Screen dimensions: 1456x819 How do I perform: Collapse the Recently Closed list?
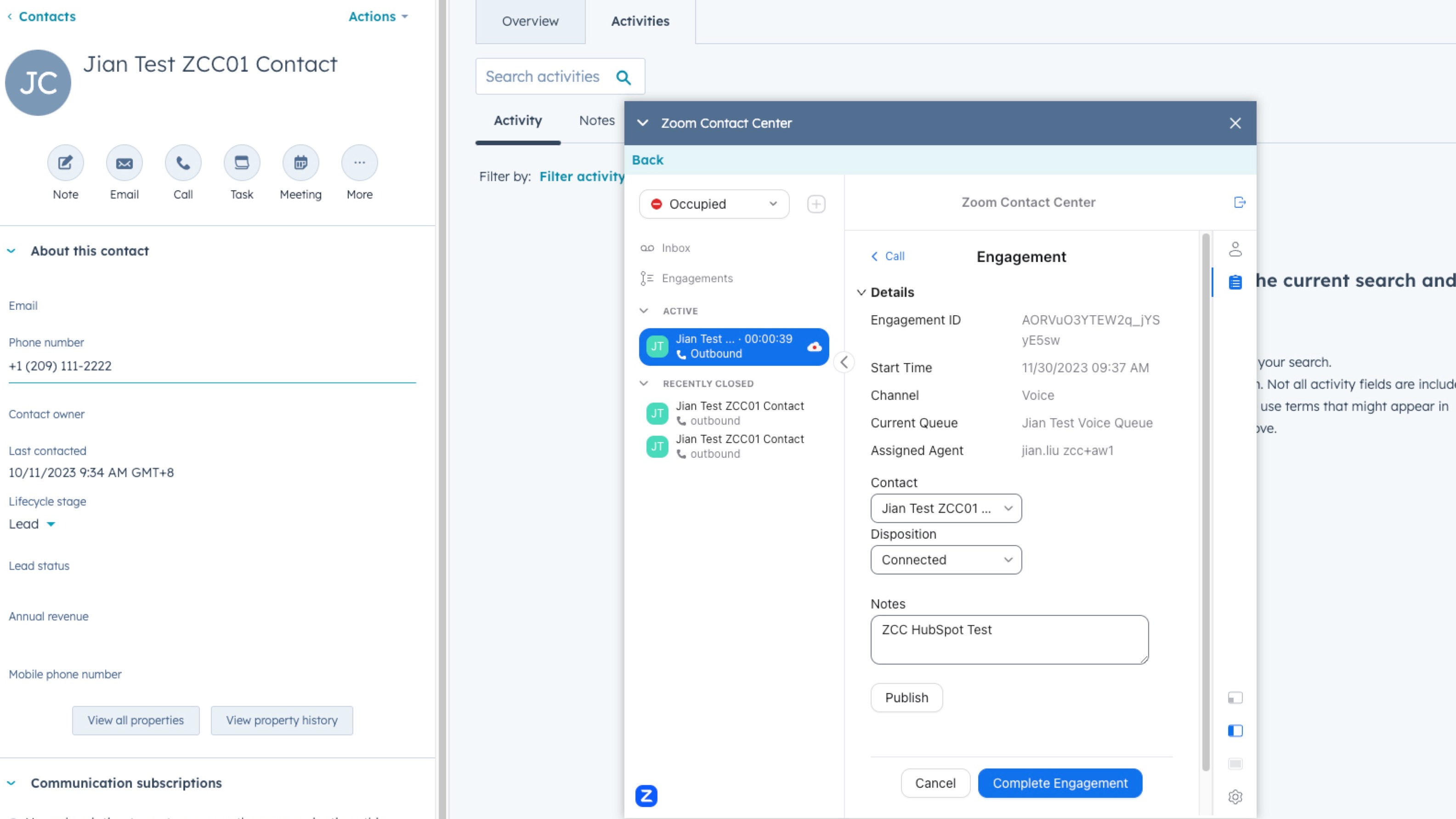[x=644, y=383]
